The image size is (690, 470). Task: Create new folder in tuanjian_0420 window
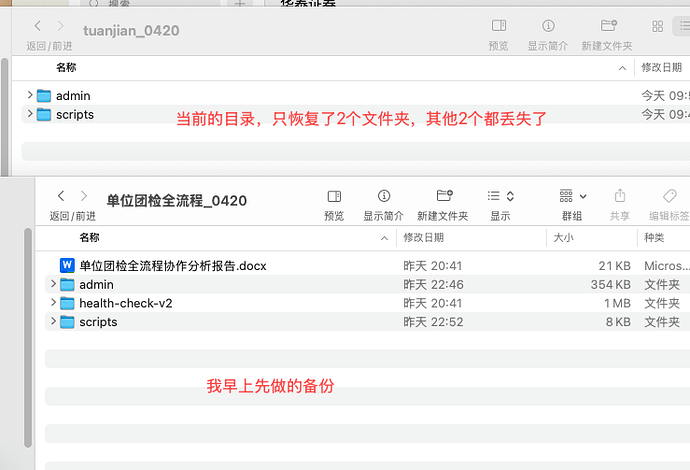coord(608,26)
